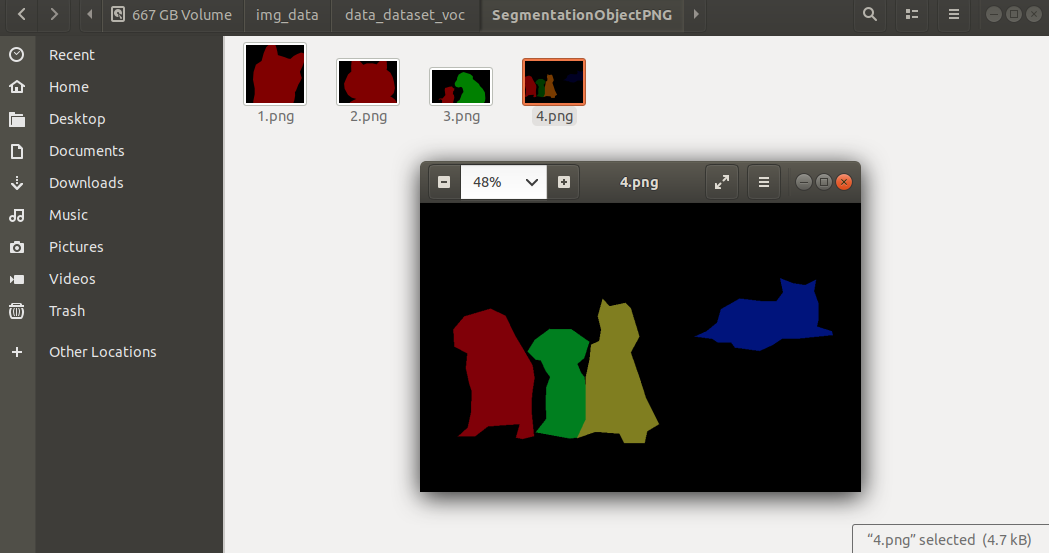Toggle fullscreen in image viewer

(722, 182)
